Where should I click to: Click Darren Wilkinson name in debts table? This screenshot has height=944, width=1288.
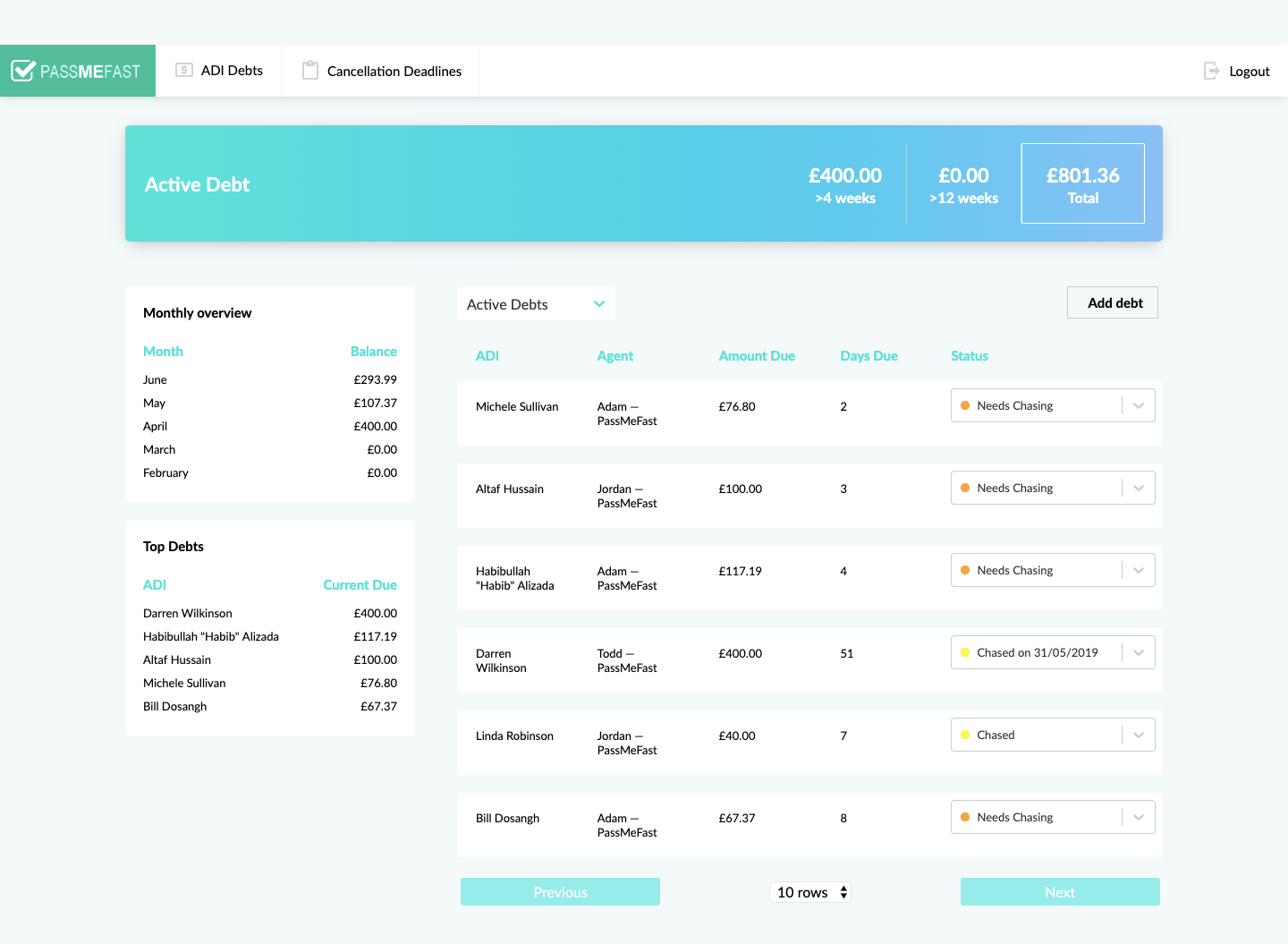click(x=501, y=660)
